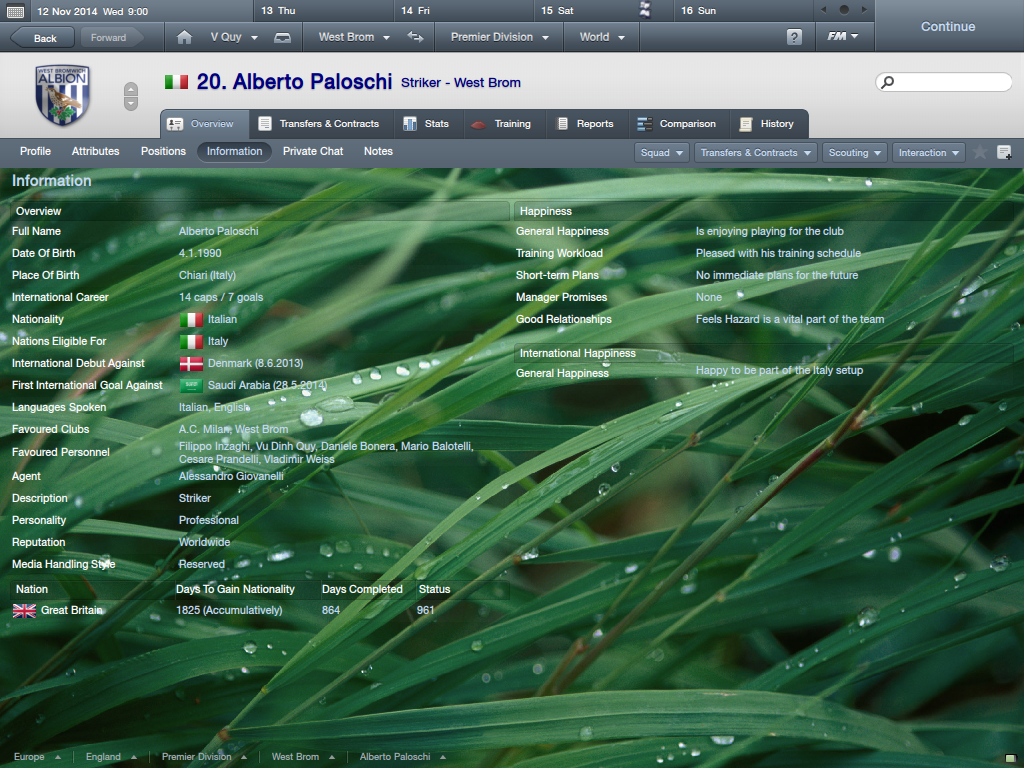The image size is (1024, 768).
Task: Click the Denmark (8.6.2013) link
Action: coord(255,363)
